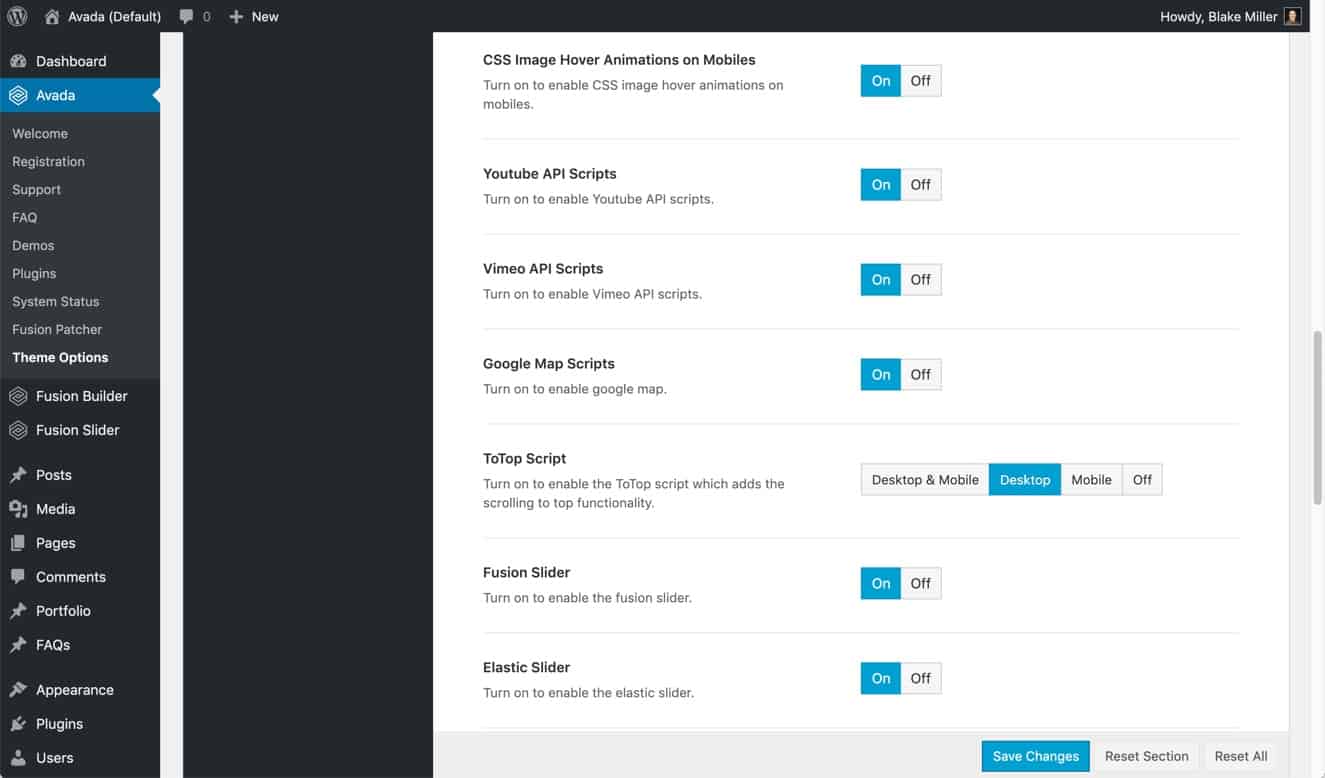Image resolution: width=1325 pixels, height=778 pixels.
Task: Select Desktop & Mobile for ToTop Script
Action: [925, 480]
